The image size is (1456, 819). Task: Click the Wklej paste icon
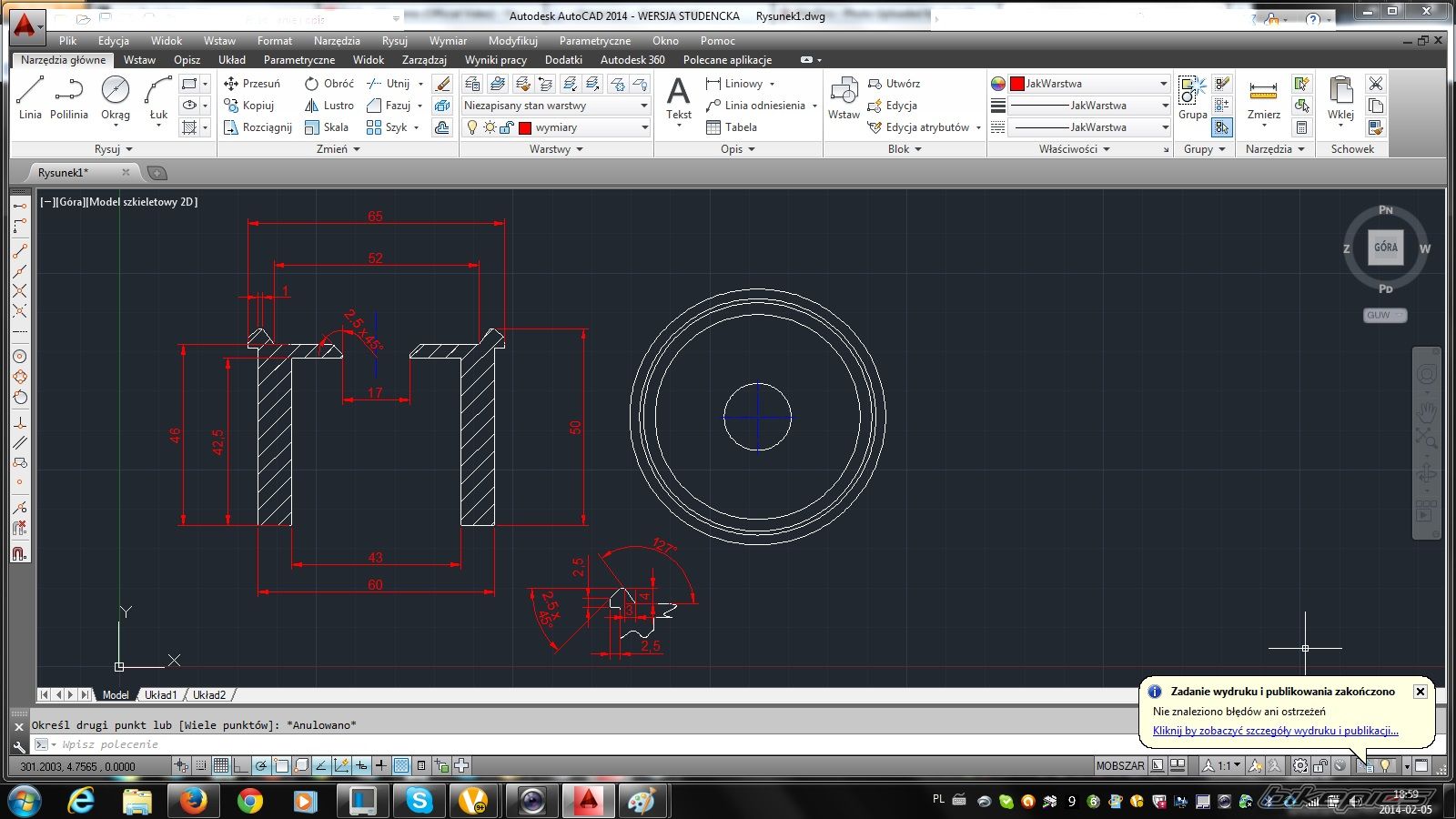pos(1340,90)
